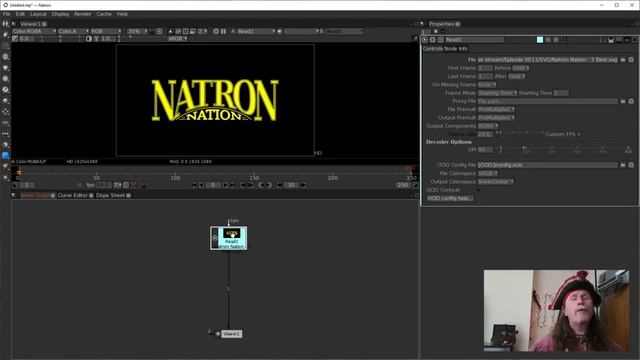Screen dimensions: 640x360
Task: Open the File menu
Action: point(7,14)
